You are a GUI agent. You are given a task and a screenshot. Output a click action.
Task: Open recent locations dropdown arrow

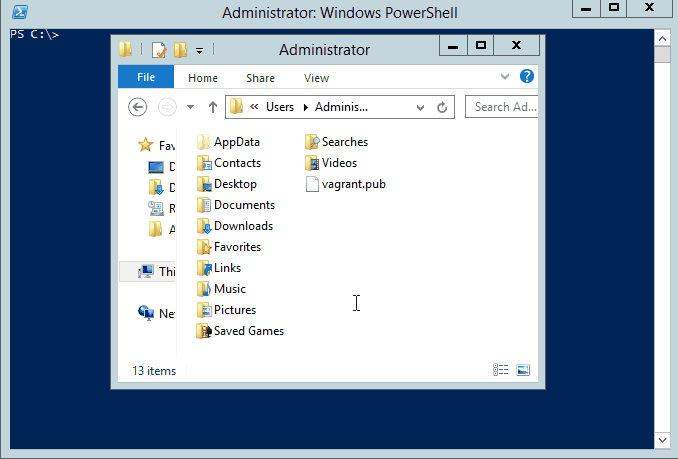coord(190,107)
